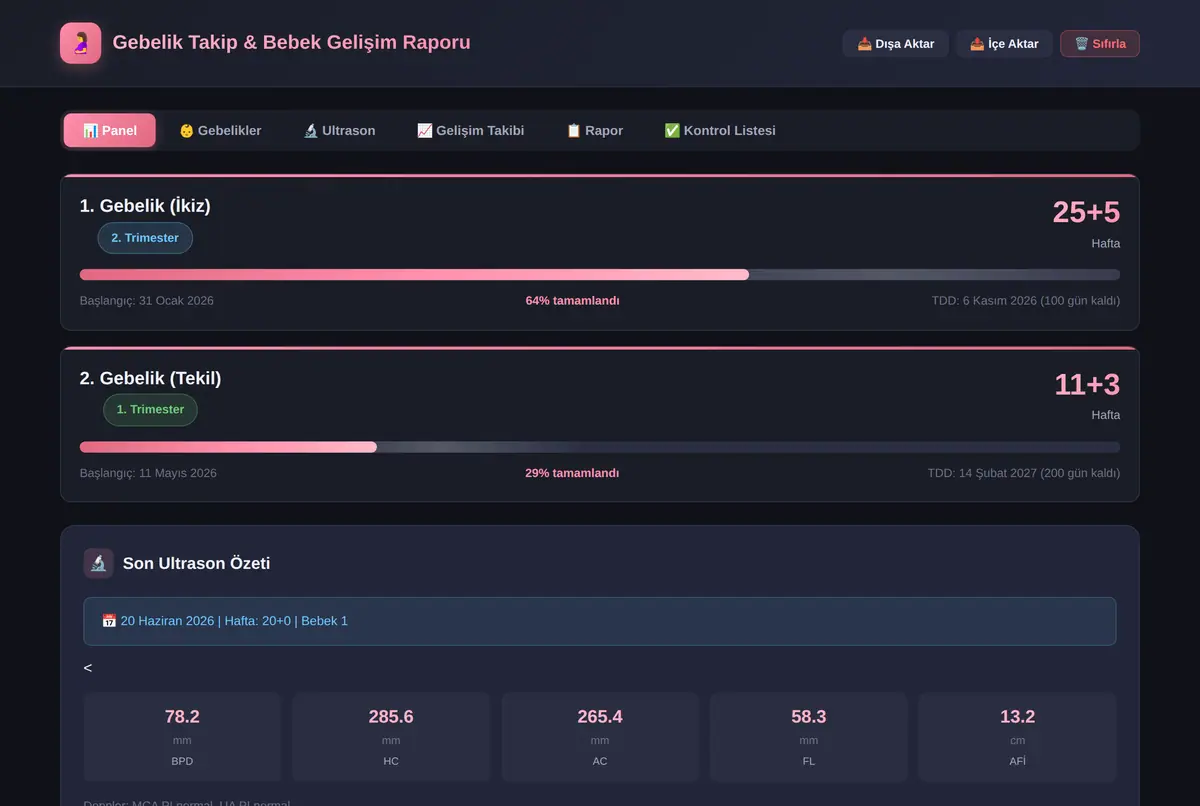Select the AFİ 13.2 measurement card
The width and height of the screenshot is (1200, 806).
pyautogui.click(x=1018, y=737)
